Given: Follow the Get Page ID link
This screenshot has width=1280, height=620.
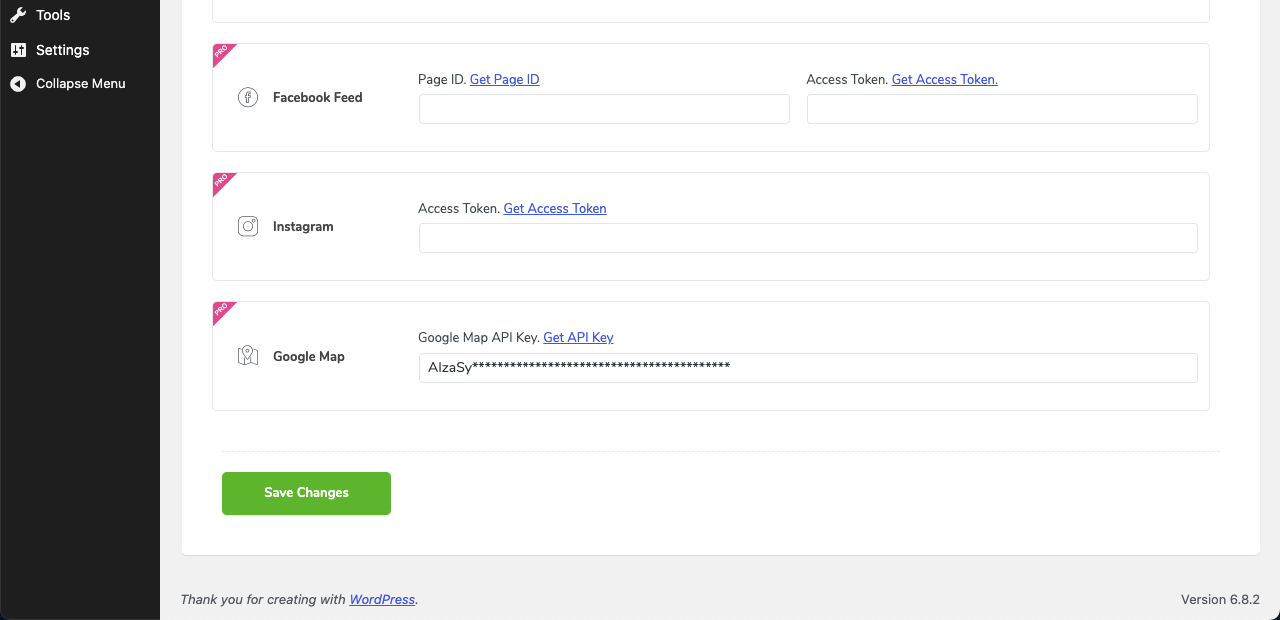Looking at the screenshot, I should (505, 79).
